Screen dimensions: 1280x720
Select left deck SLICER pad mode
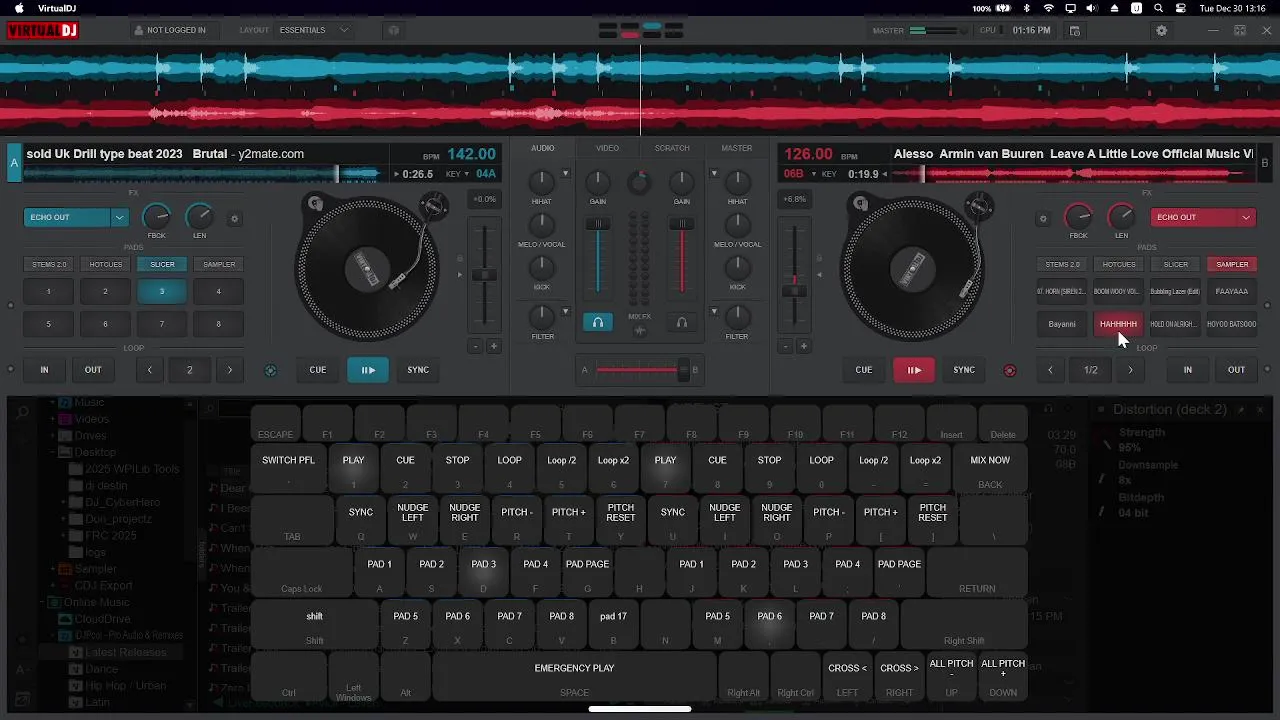(162, 264)
